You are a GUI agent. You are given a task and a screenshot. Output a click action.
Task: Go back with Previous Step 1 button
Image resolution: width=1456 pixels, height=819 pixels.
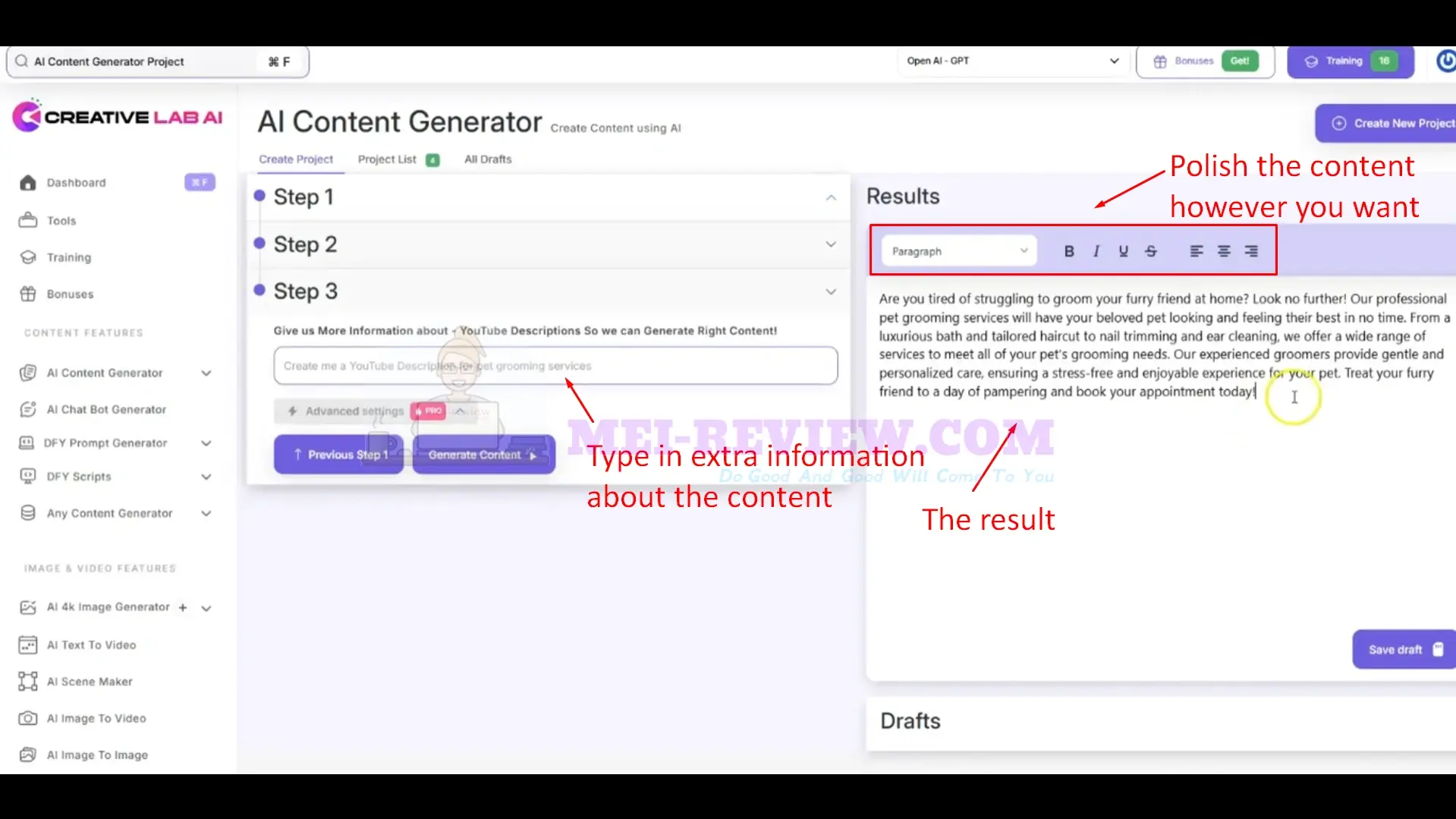(x=338, y=455)
